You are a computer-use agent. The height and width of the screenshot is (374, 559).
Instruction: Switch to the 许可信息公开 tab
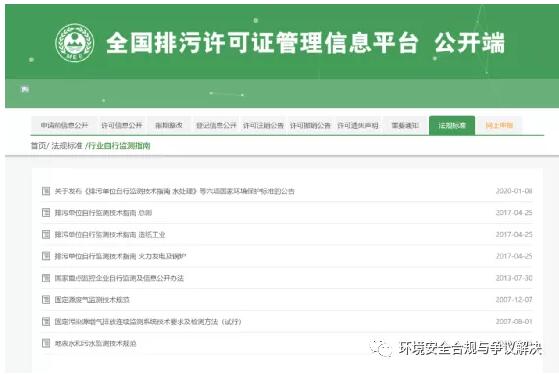[122, 125]
